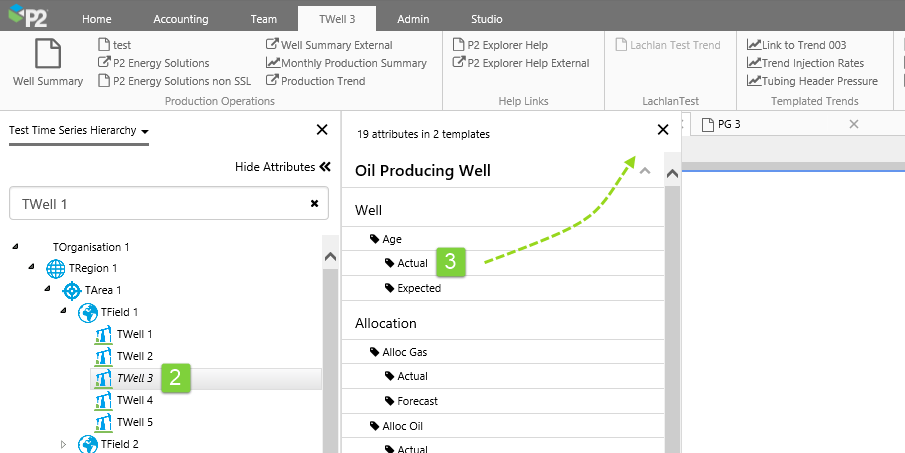
Task: Hide Attributes panel toggle
Action: [282, 167]
